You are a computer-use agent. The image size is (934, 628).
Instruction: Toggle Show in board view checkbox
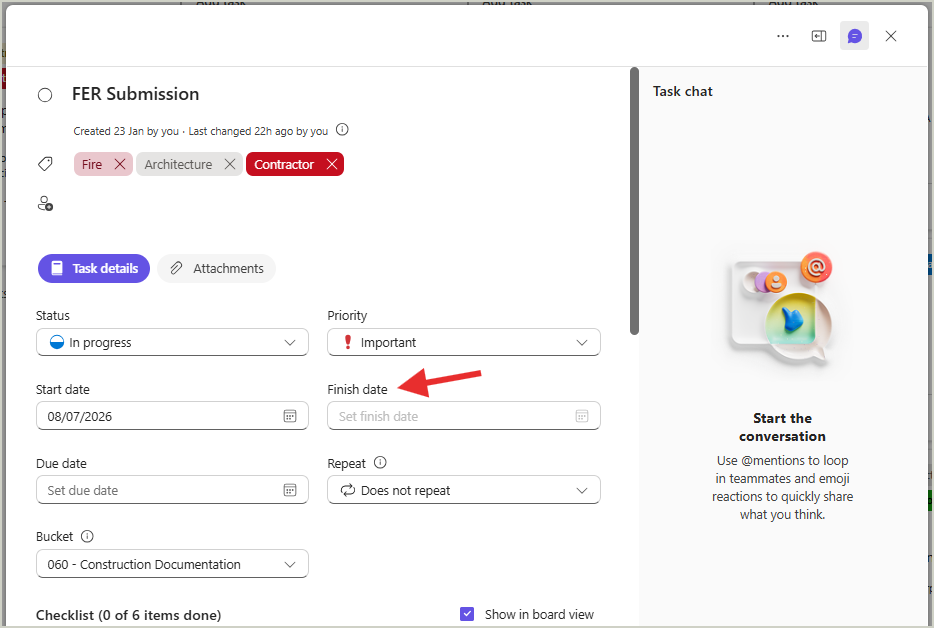click(467, 614)
